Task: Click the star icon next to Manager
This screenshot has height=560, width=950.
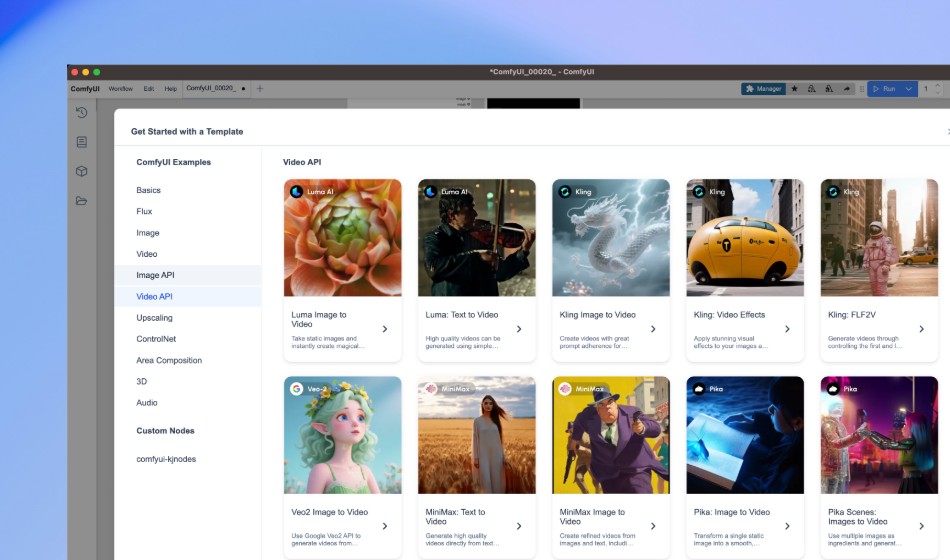Action: tap(794, 88)
